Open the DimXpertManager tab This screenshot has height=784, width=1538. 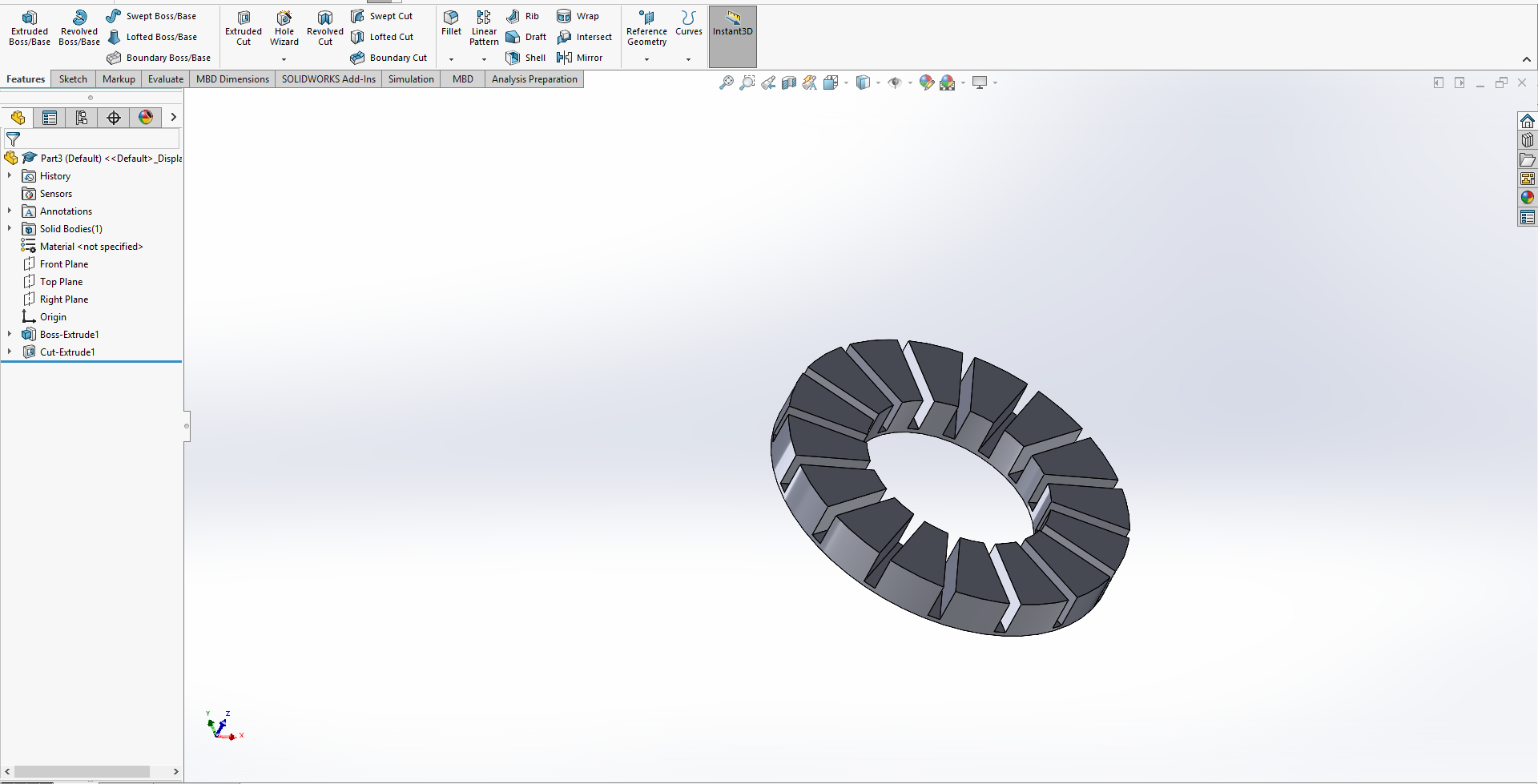click(x=114, y=118)
